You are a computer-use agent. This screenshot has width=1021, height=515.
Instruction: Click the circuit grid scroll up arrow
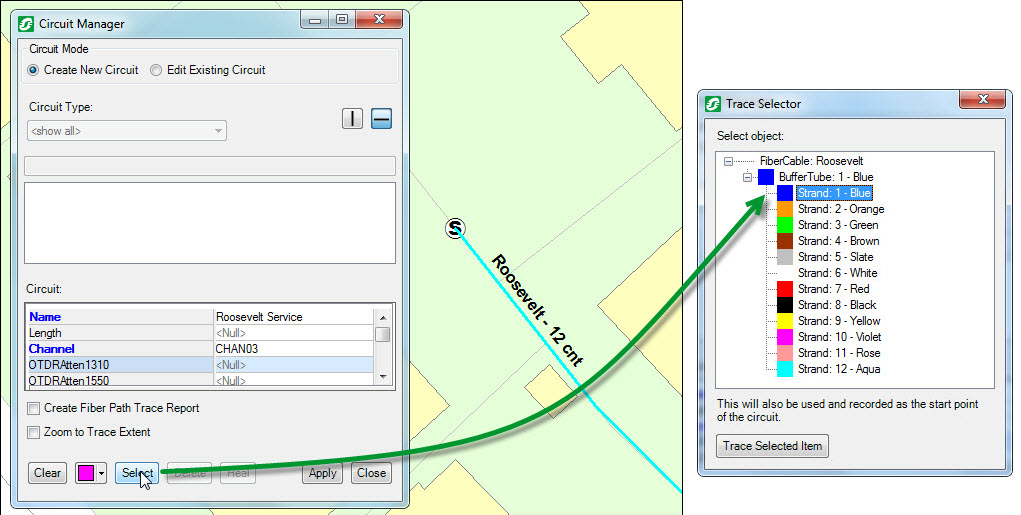pos(383,318)
